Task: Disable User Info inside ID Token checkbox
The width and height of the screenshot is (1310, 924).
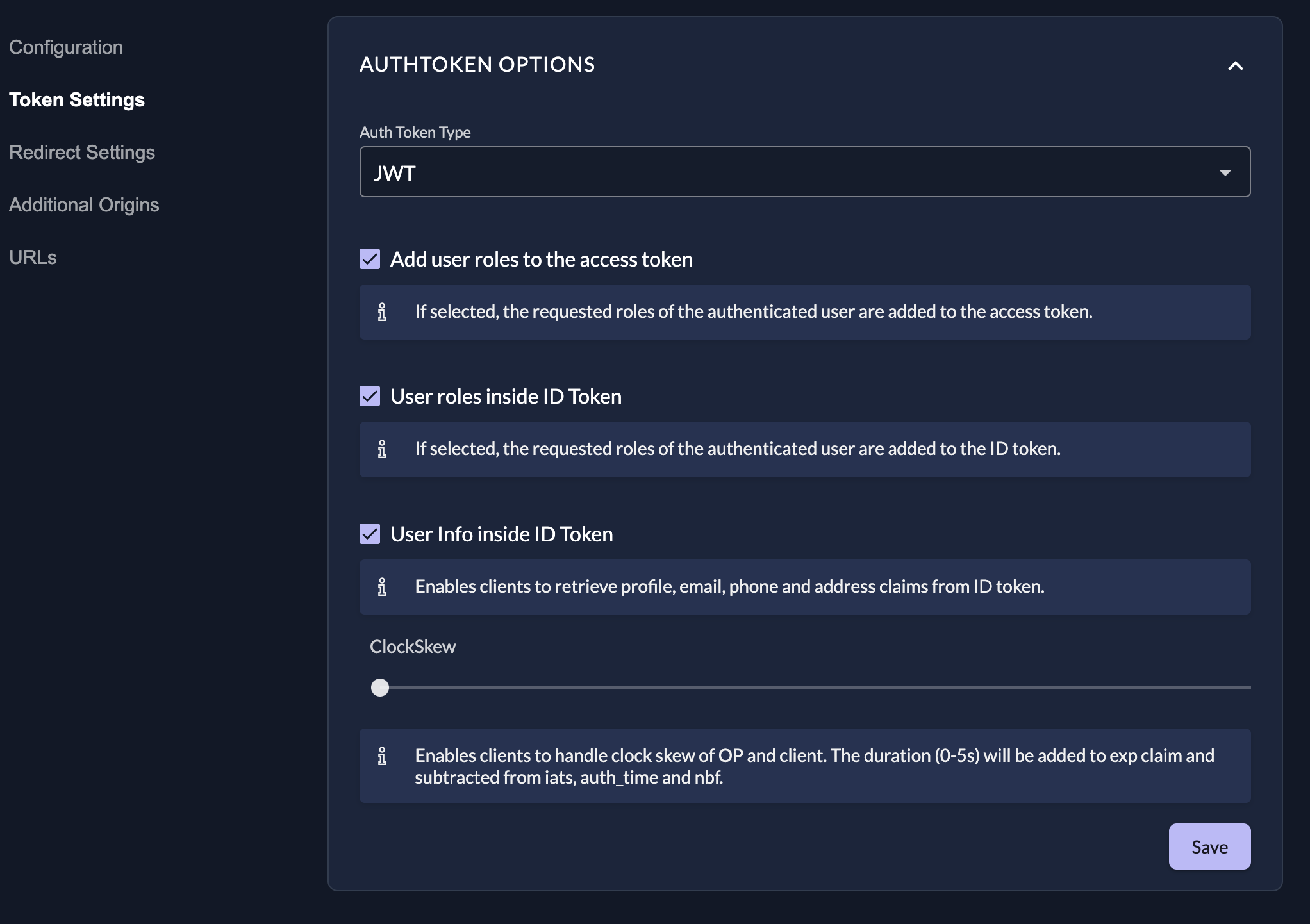Action: click(370, 534)
